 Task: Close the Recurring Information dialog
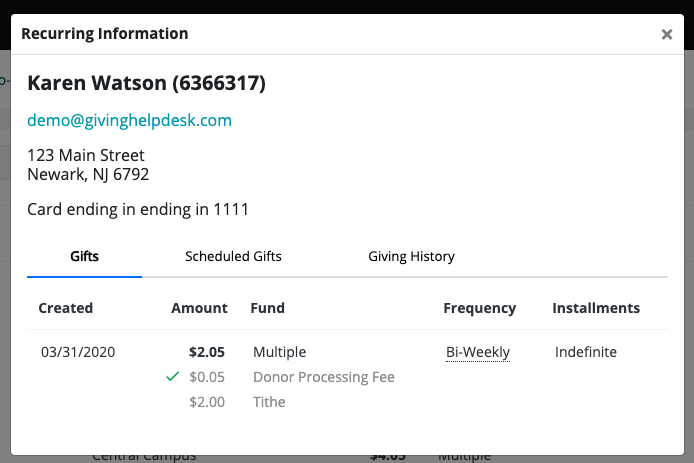667,34
